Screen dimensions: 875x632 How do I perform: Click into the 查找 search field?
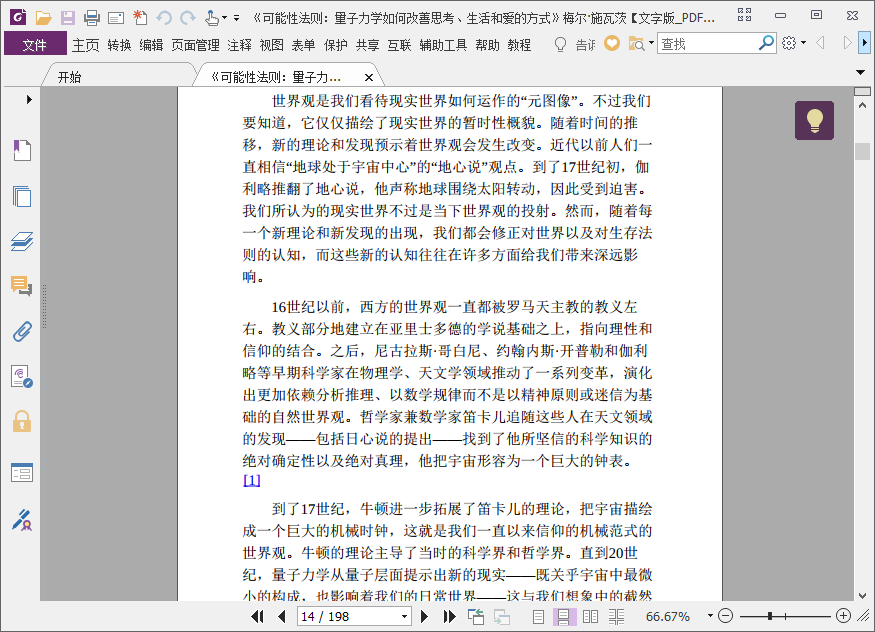(708, 43)
